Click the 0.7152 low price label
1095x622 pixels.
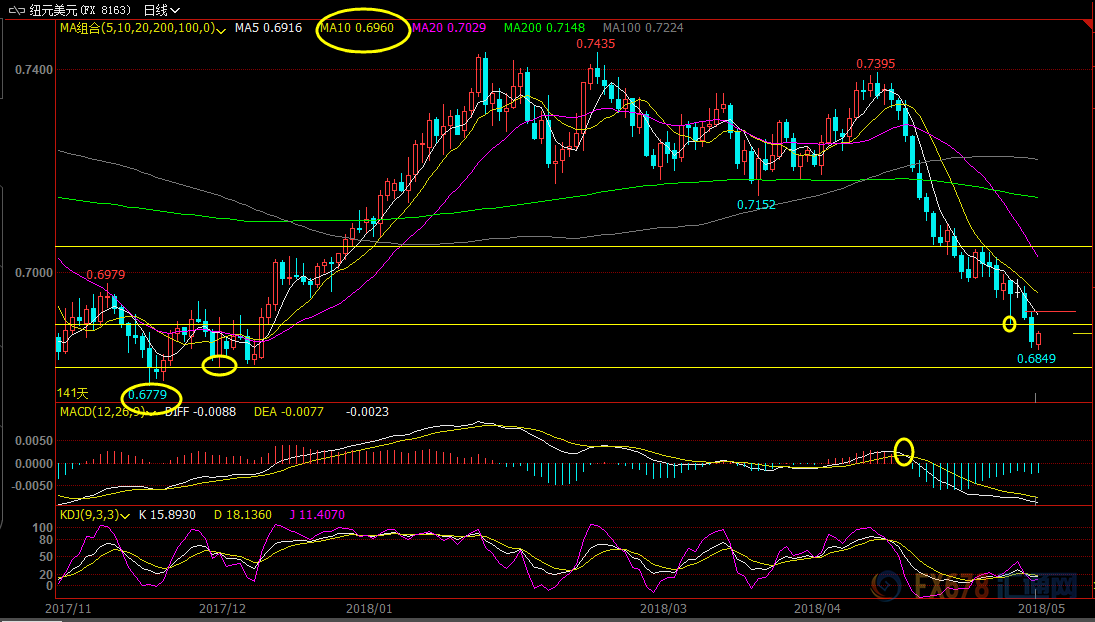[x=757, y=205]
